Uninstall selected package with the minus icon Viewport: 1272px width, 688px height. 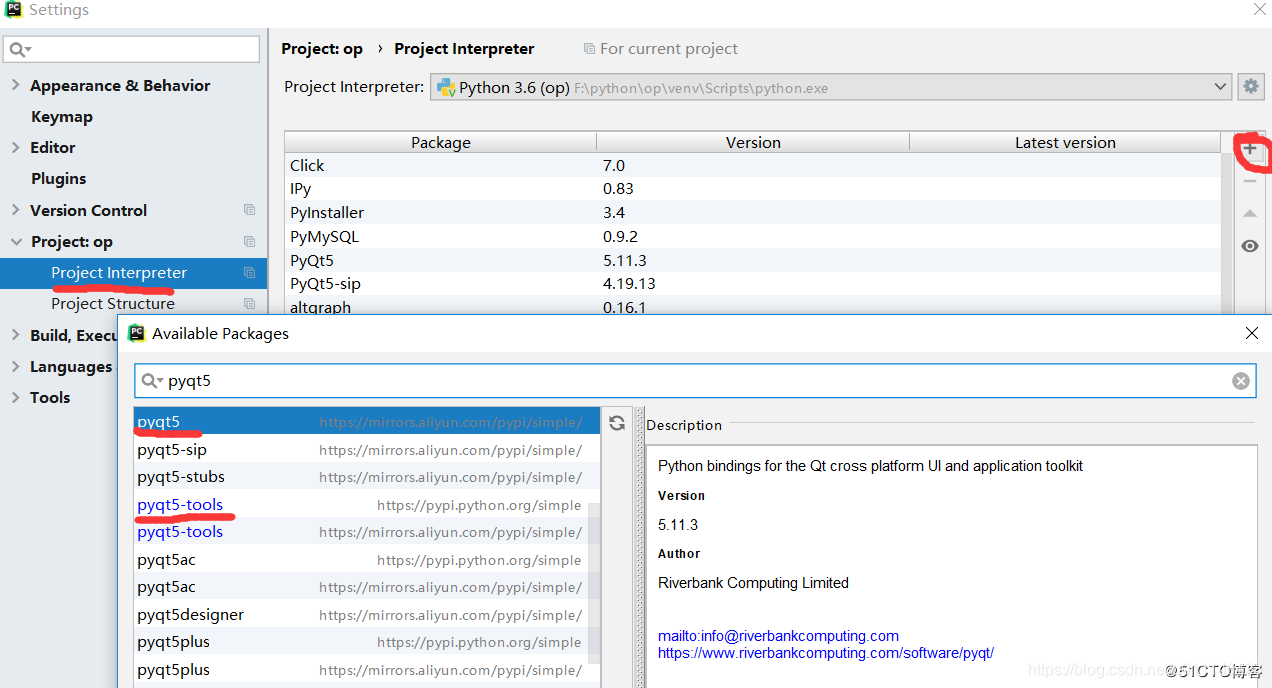(x=1250, y=181)
